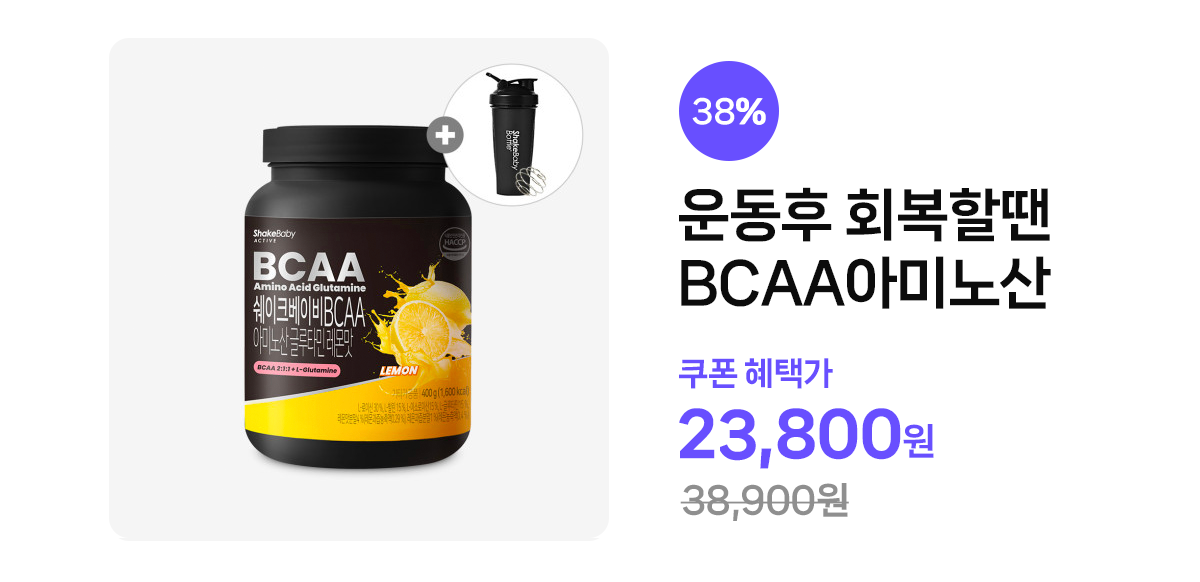Click the BCAA아미노산 product title

863,283
